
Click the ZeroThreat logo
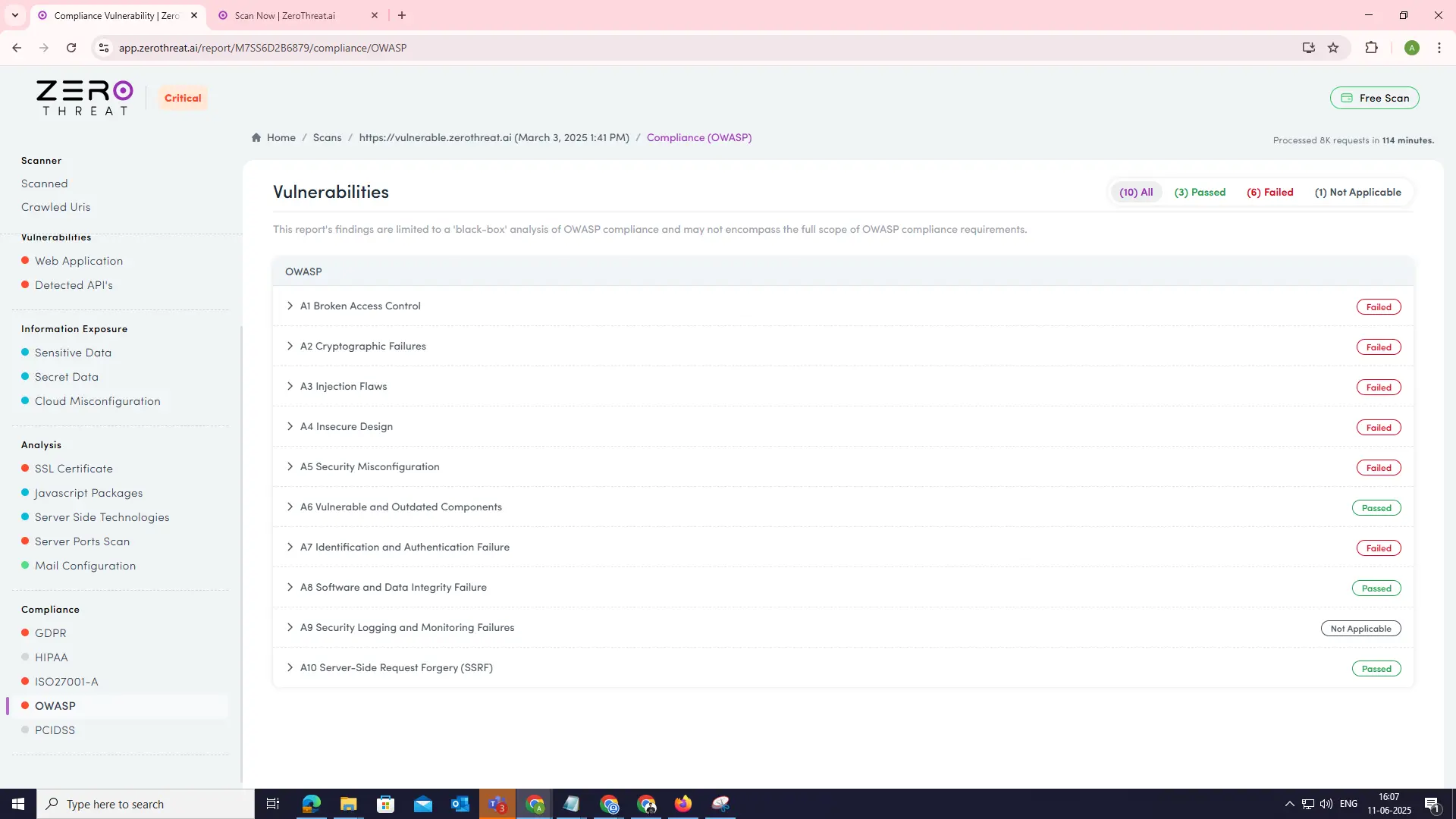84,98
